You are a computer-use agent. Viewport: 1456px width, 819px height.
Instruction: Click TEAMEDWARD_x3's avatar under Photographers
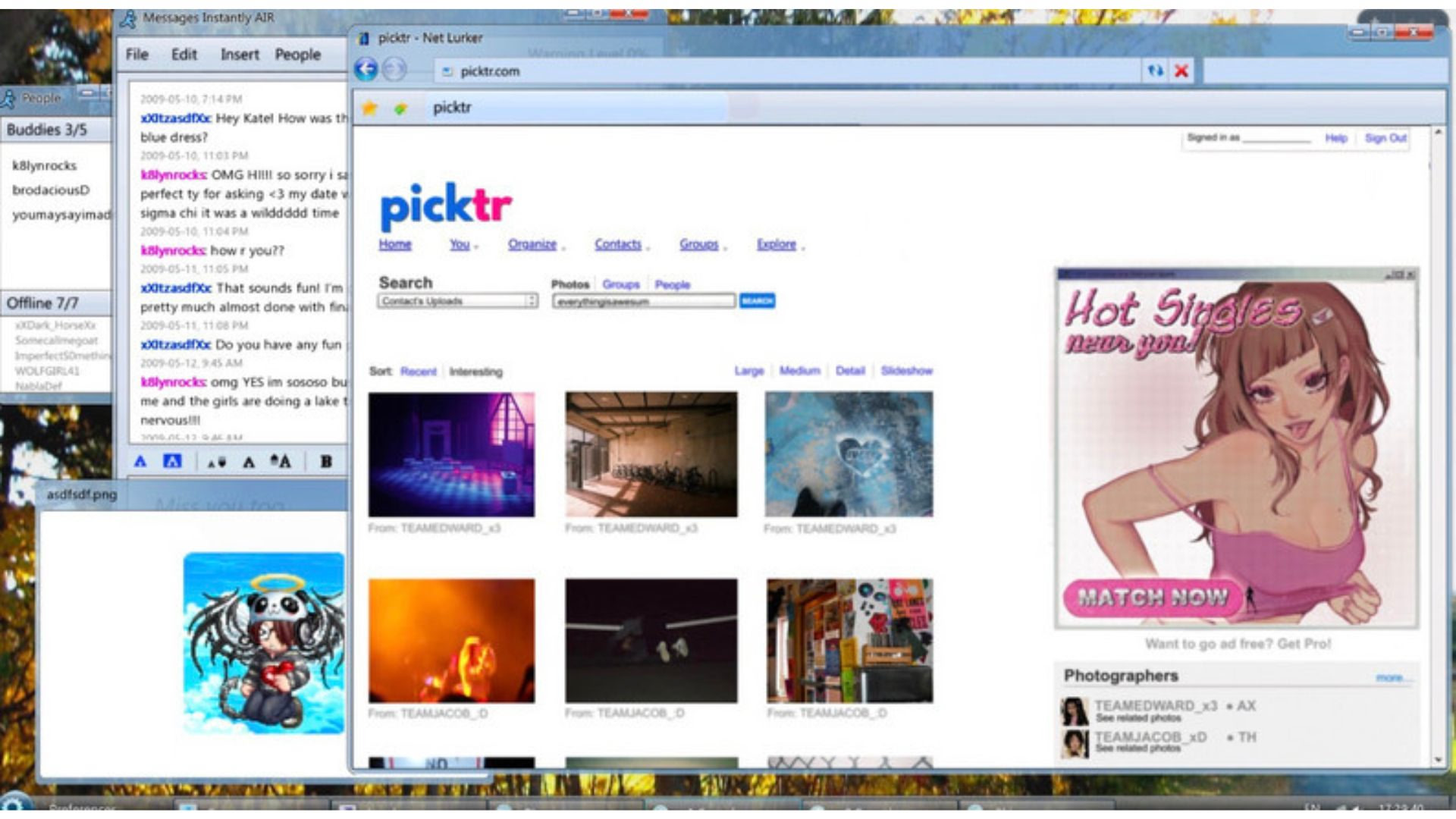(x=1075, y=711)
